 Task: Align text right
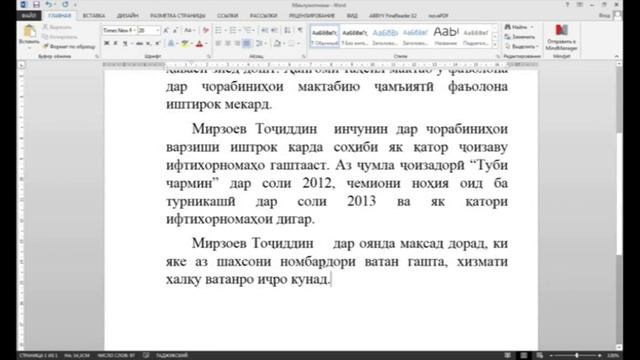(x=237, y=43)
